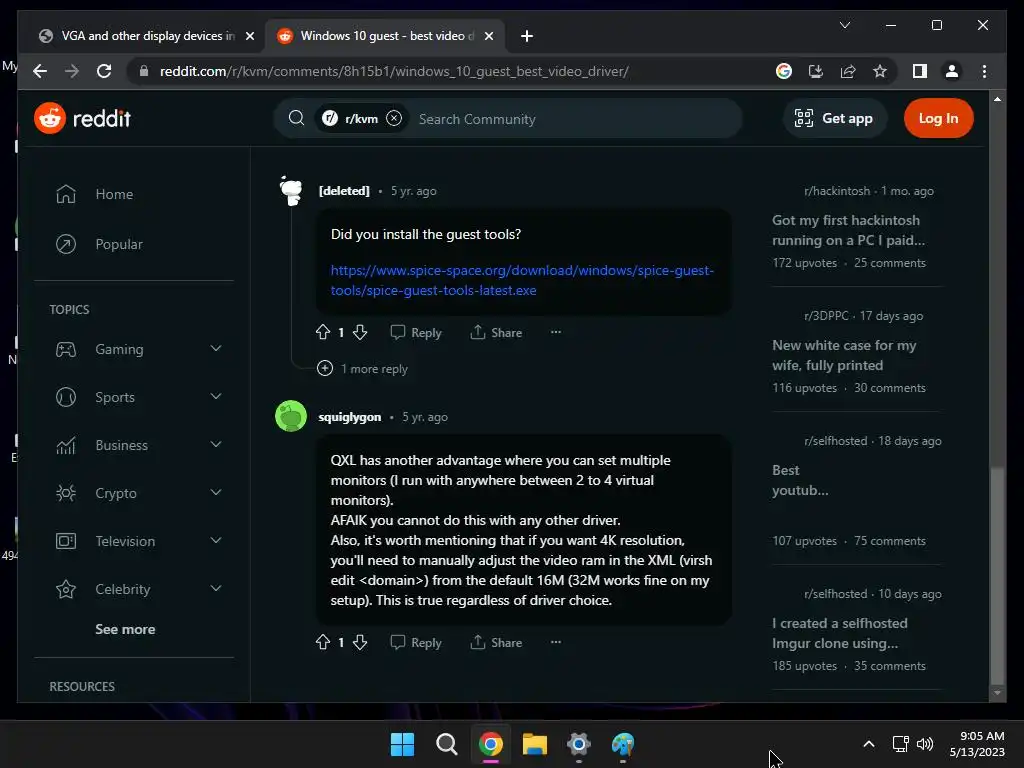
Task: Select the Windows 10 guest browser tab
Action: 385,36
